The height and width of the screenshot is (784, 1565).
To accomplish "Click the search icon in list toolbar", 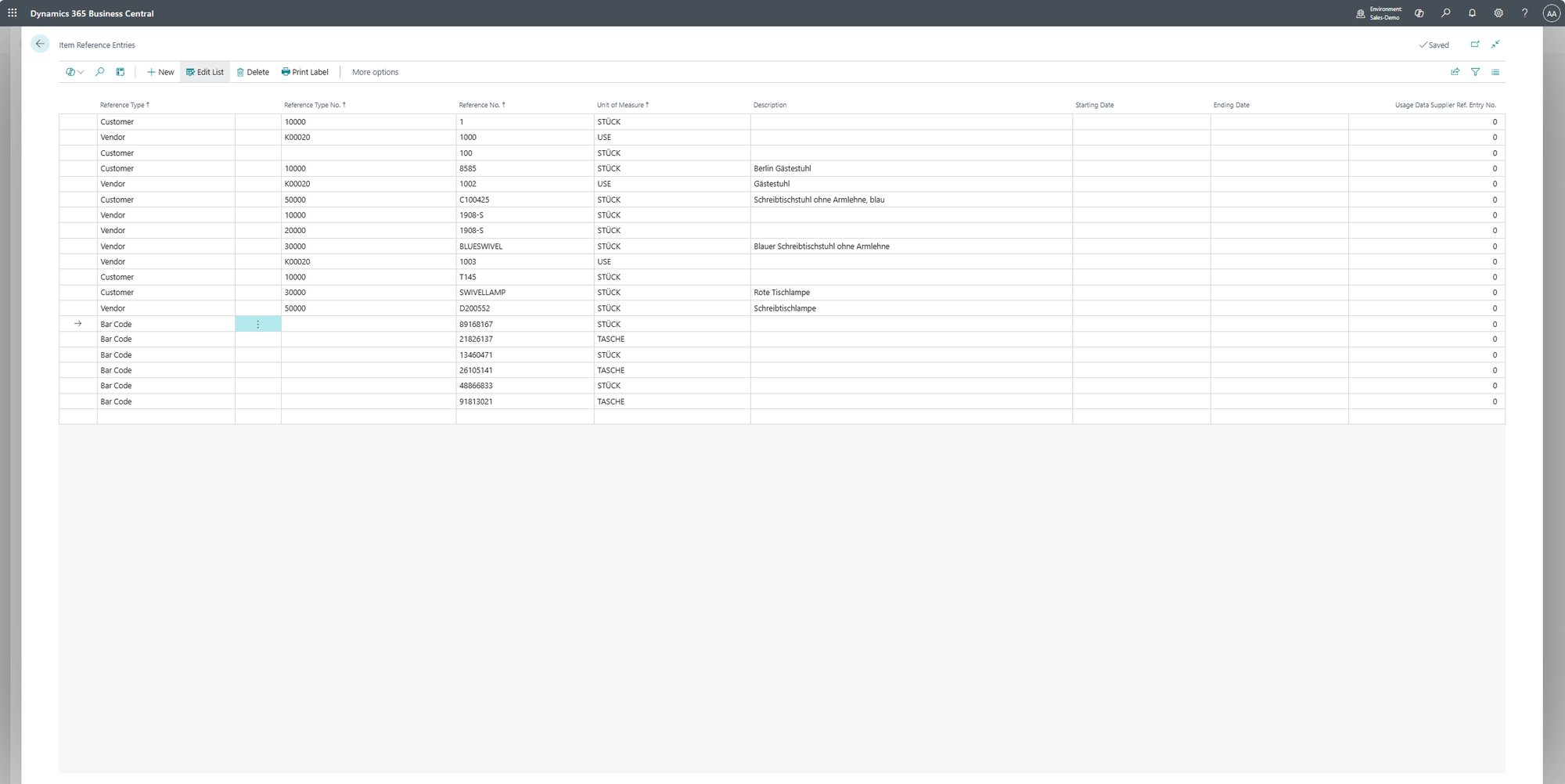I will pos(99,72).
